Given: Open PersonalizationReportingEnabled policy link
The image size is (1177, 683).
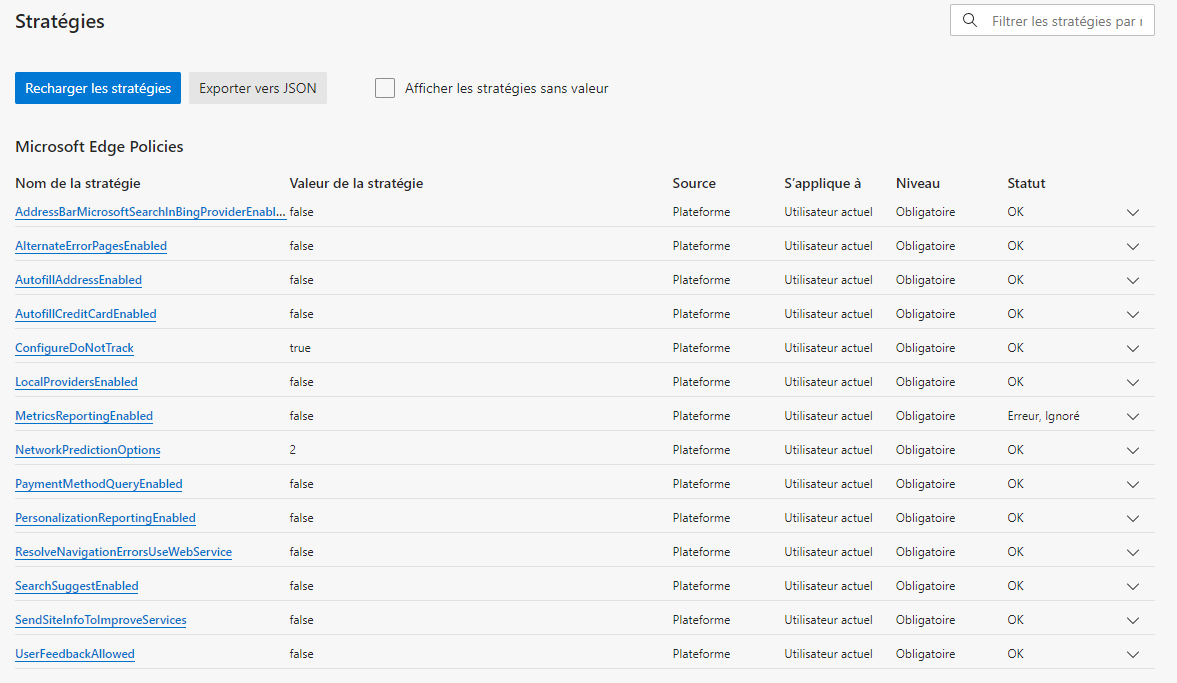Looking at the screenshot, I should [105, 518].
